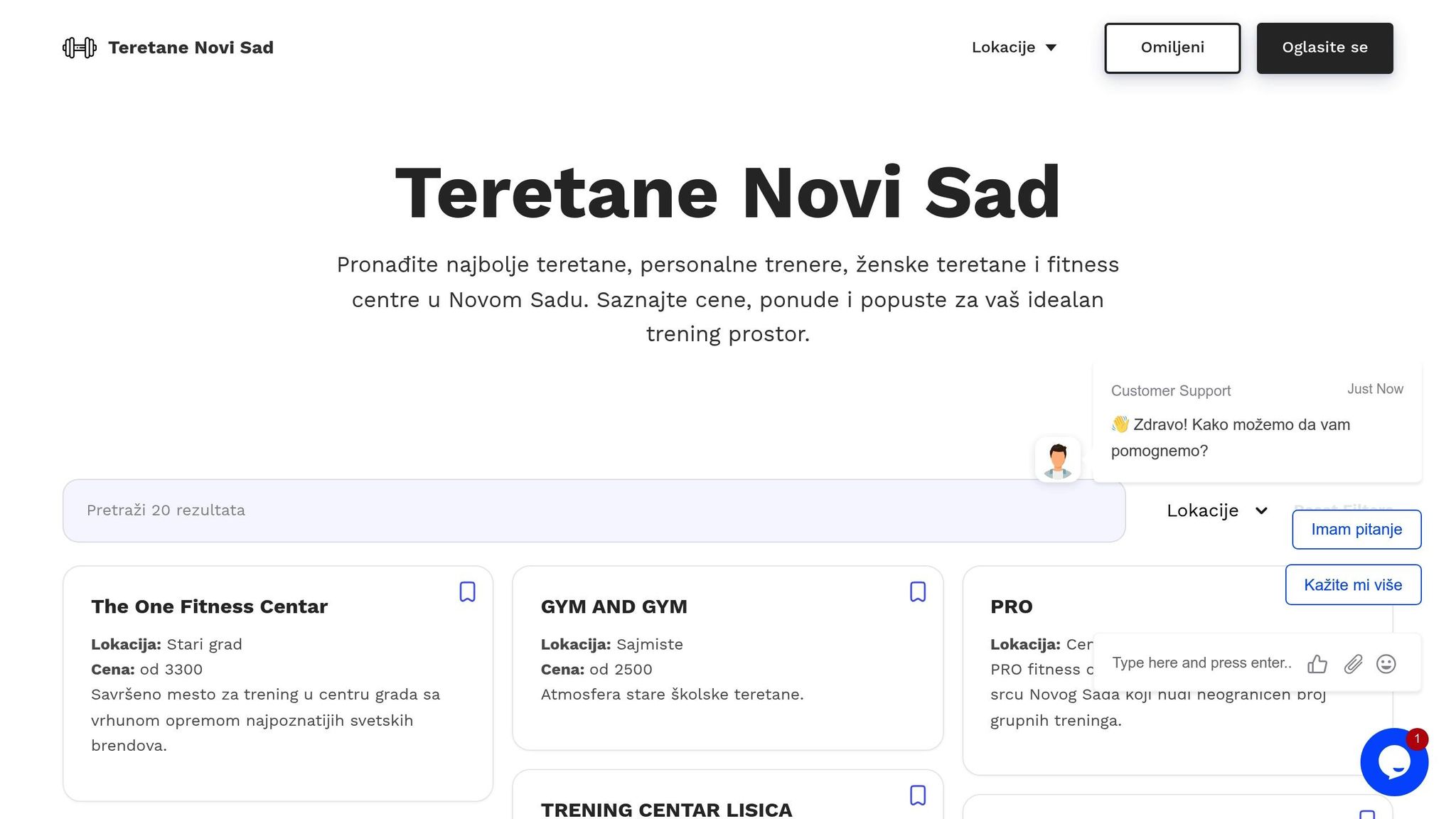Open the emoji picker in the chat

click(x=1386, y=663)
